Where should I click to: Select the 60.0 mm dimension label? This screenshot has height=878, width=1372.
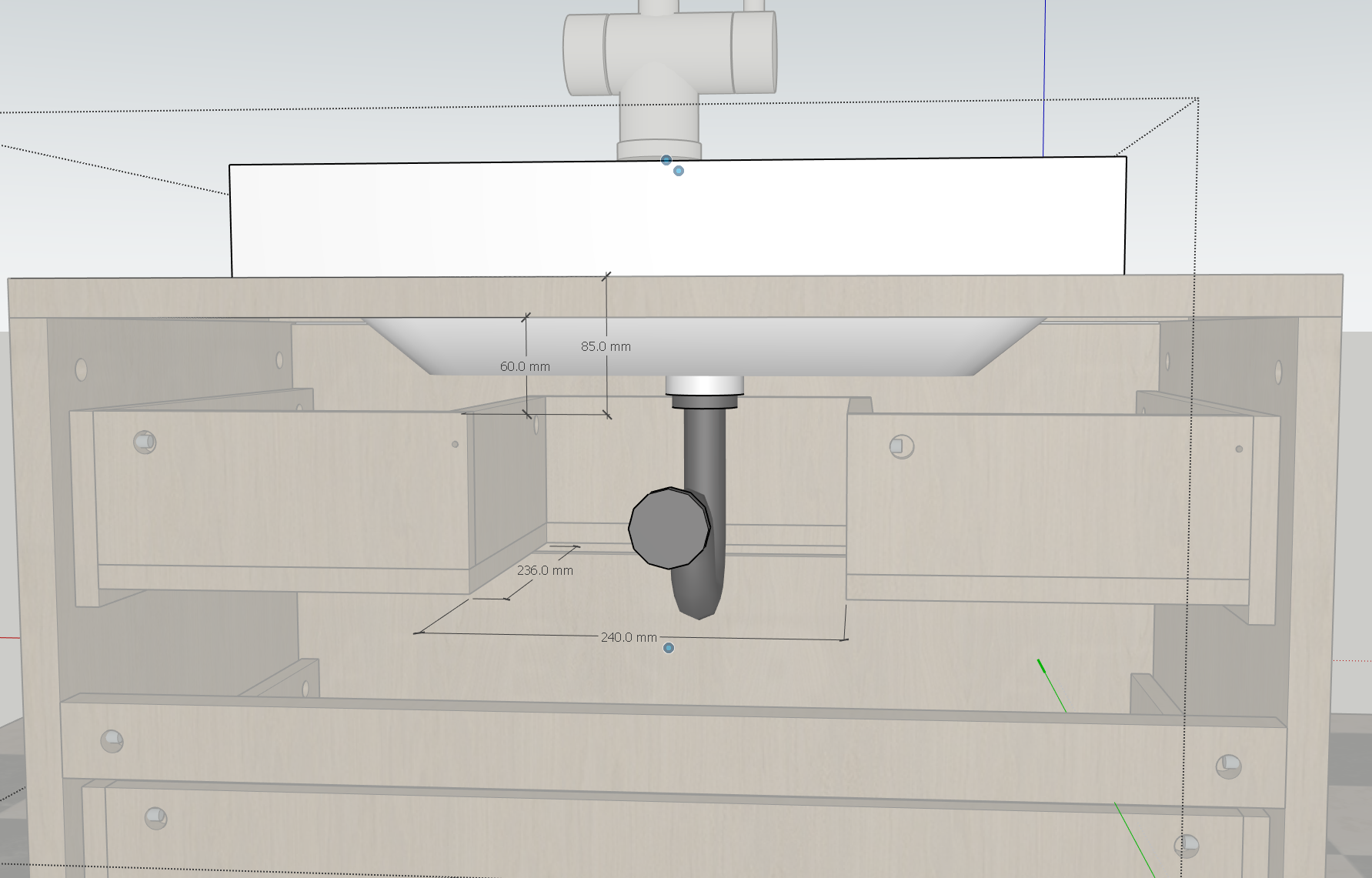click(x=525, y=367)
